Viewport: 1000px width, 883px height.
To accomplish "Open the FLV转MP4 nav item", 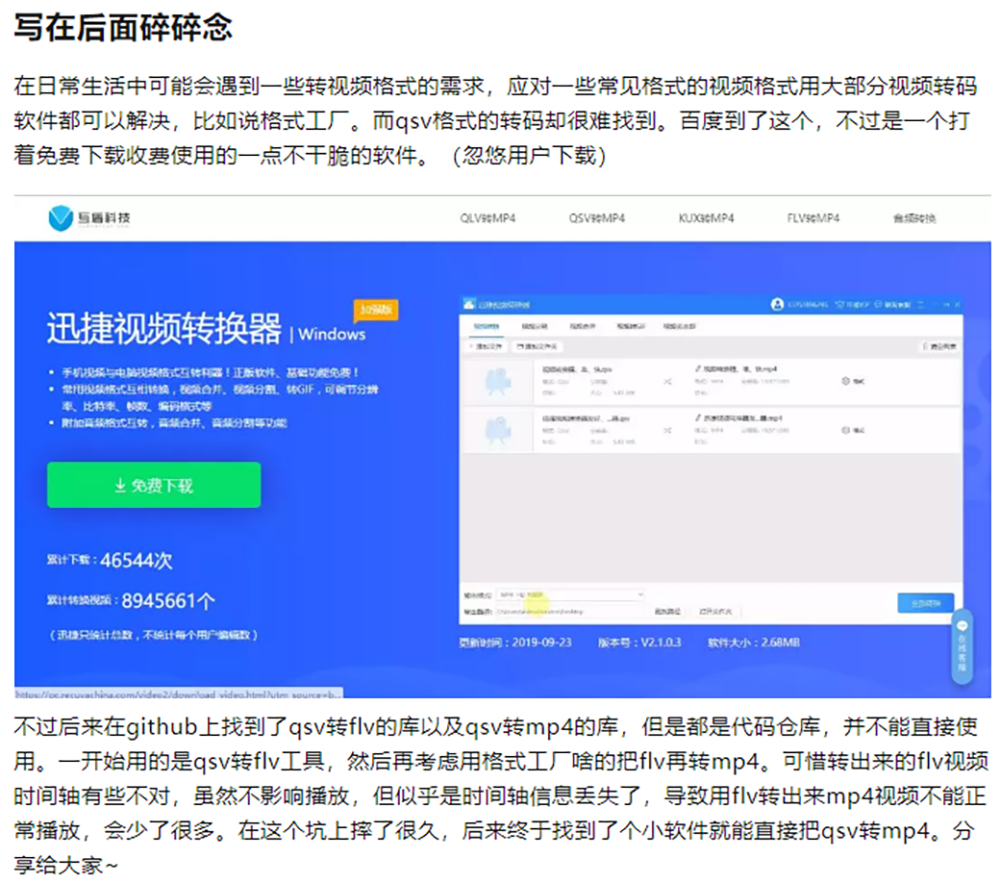I will click(x=813, y=218).
